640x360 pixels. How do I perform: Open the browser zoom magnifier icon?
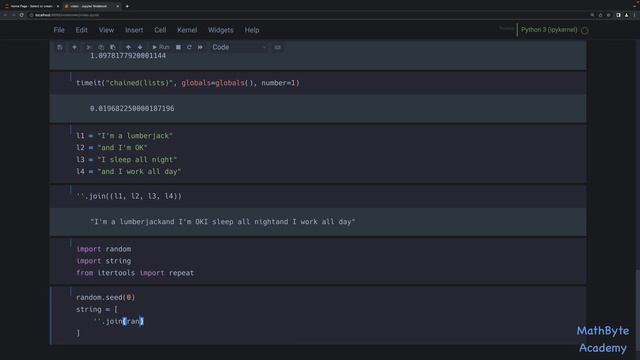click(x=592, y=15)
